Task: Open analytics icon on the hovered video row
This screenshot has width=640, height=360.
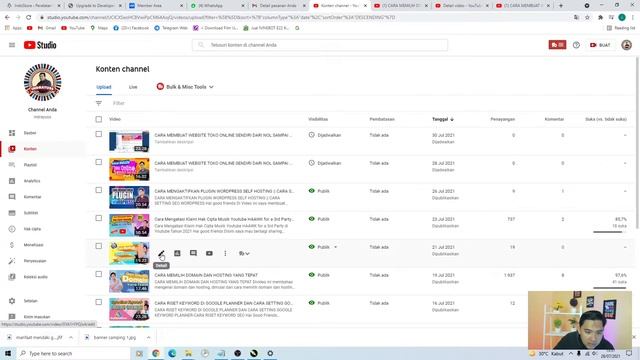Action: 177,253
